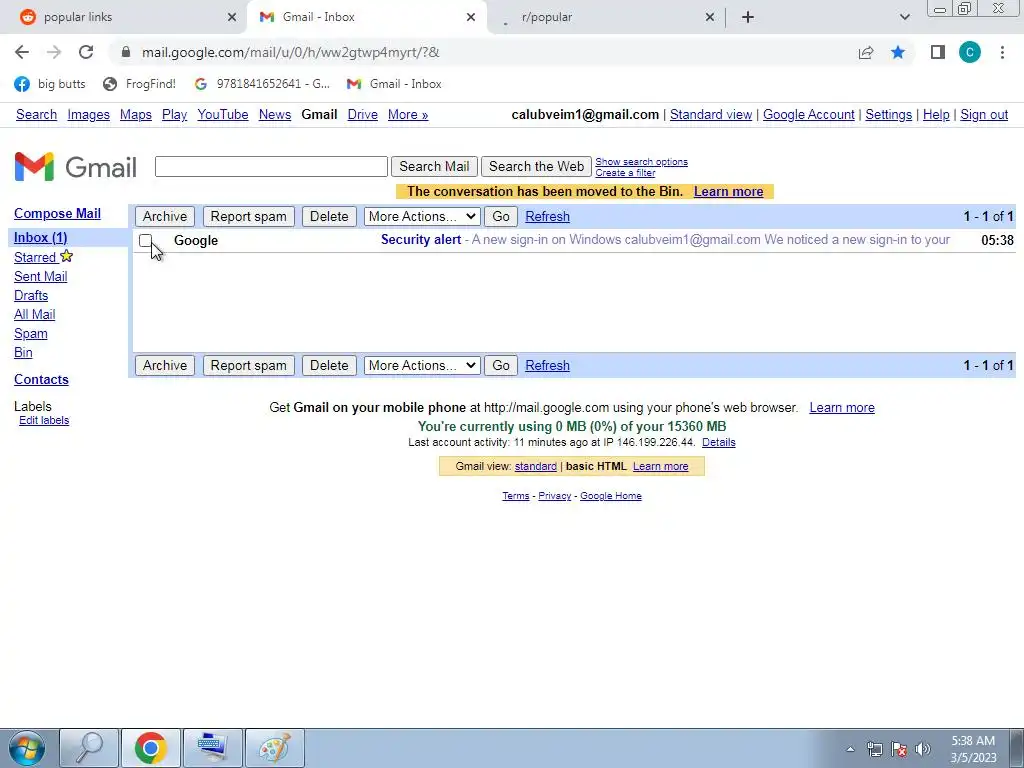Viewport: 1024px width, 768px height.
Task: Click the Sign out link
Action: click(984, 114)
